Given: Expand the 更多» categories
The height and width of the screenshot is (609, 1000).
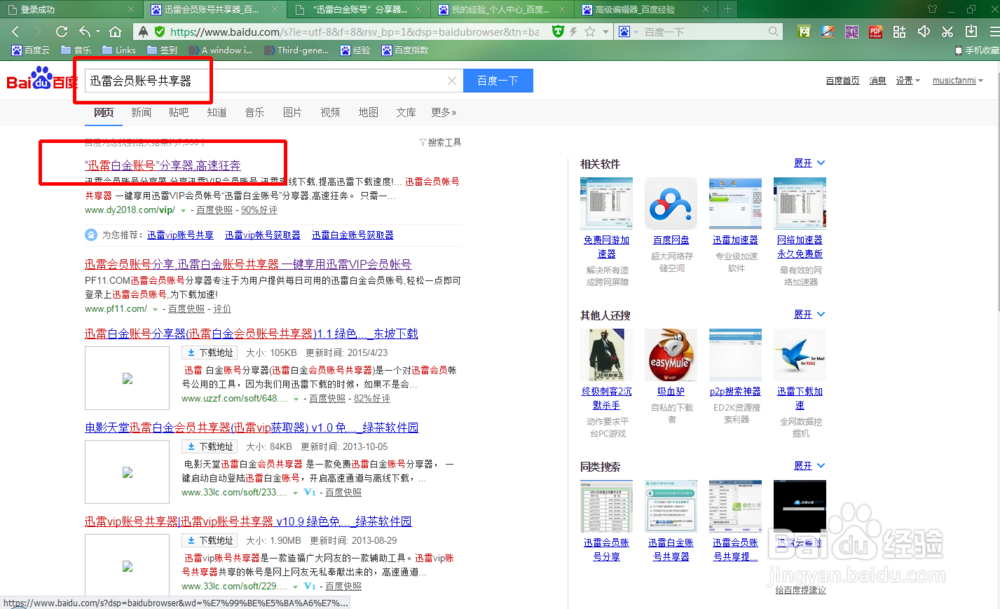Looking at the screenshot, I should (x=443, y=112).
